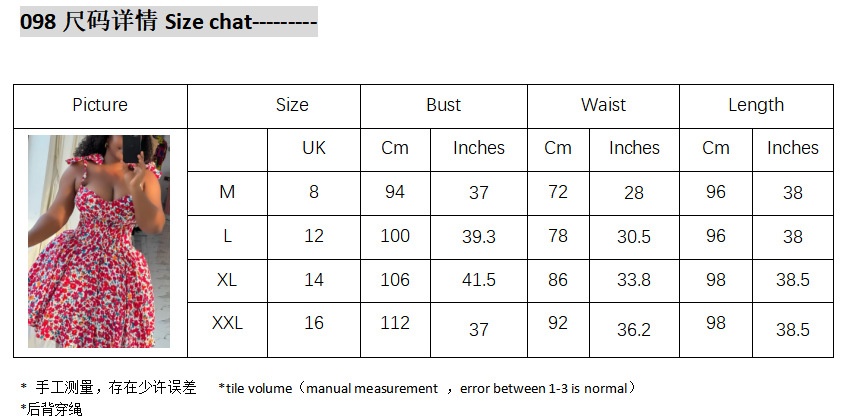Click the manual measurement error note
The width and height of the screenshot is (849, 420).
click(427, 388)
